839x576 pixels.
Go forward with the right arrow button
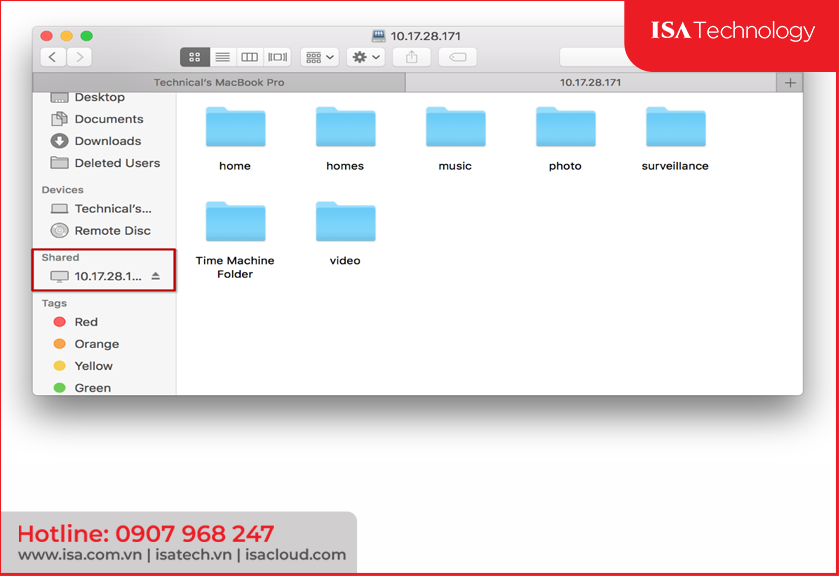pos(79,57)
